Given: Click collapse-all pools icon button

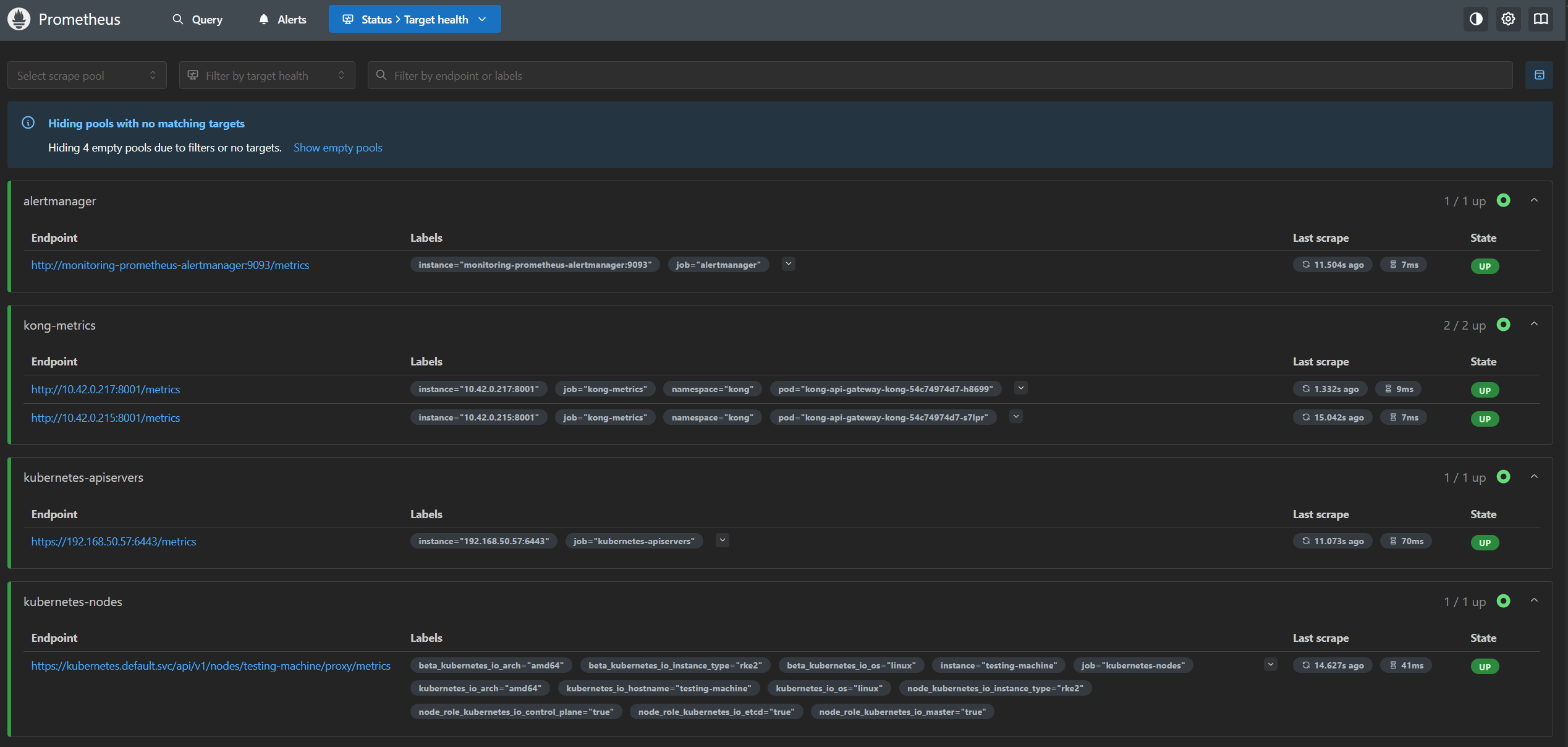Looking at the screenshot, I should [x=1539, y=75].
